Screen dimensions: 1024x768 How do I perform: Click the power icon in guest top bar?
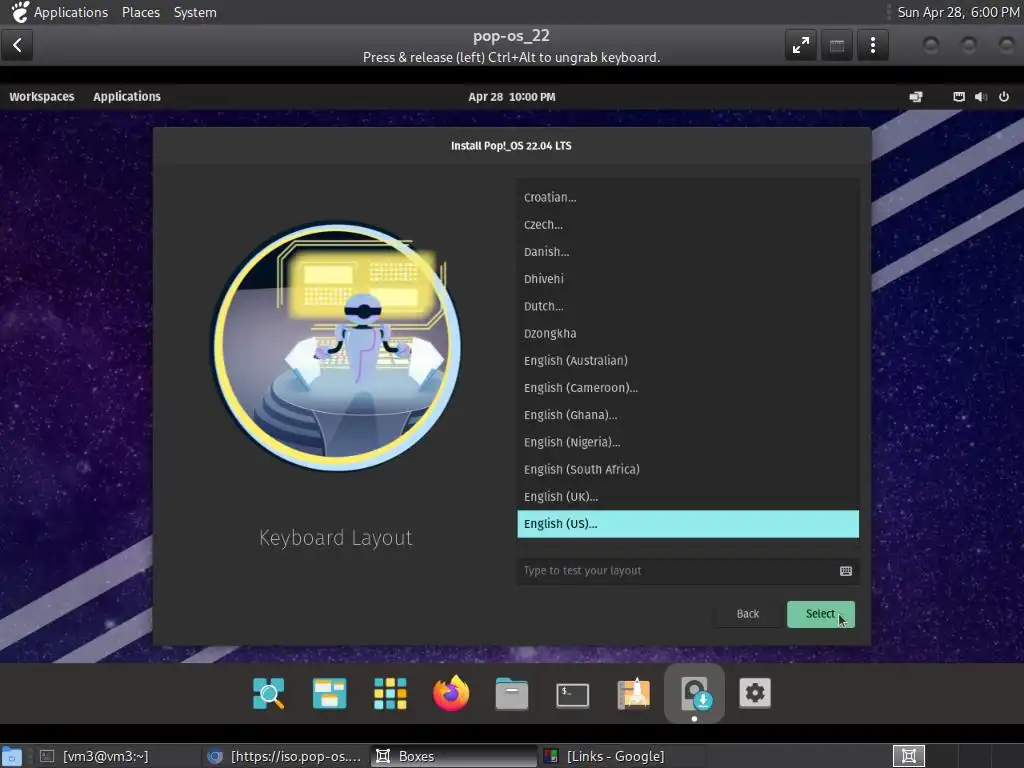coord(1004,97)
